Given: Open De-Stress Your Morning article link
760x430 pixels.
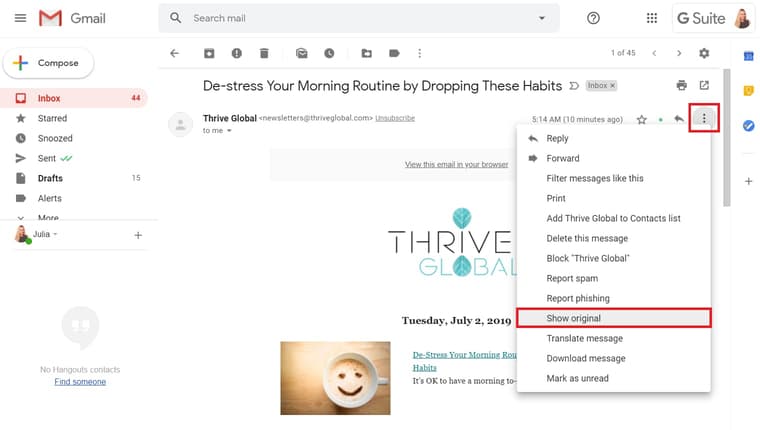Looking at the screenshot, I should click(464, 361).
